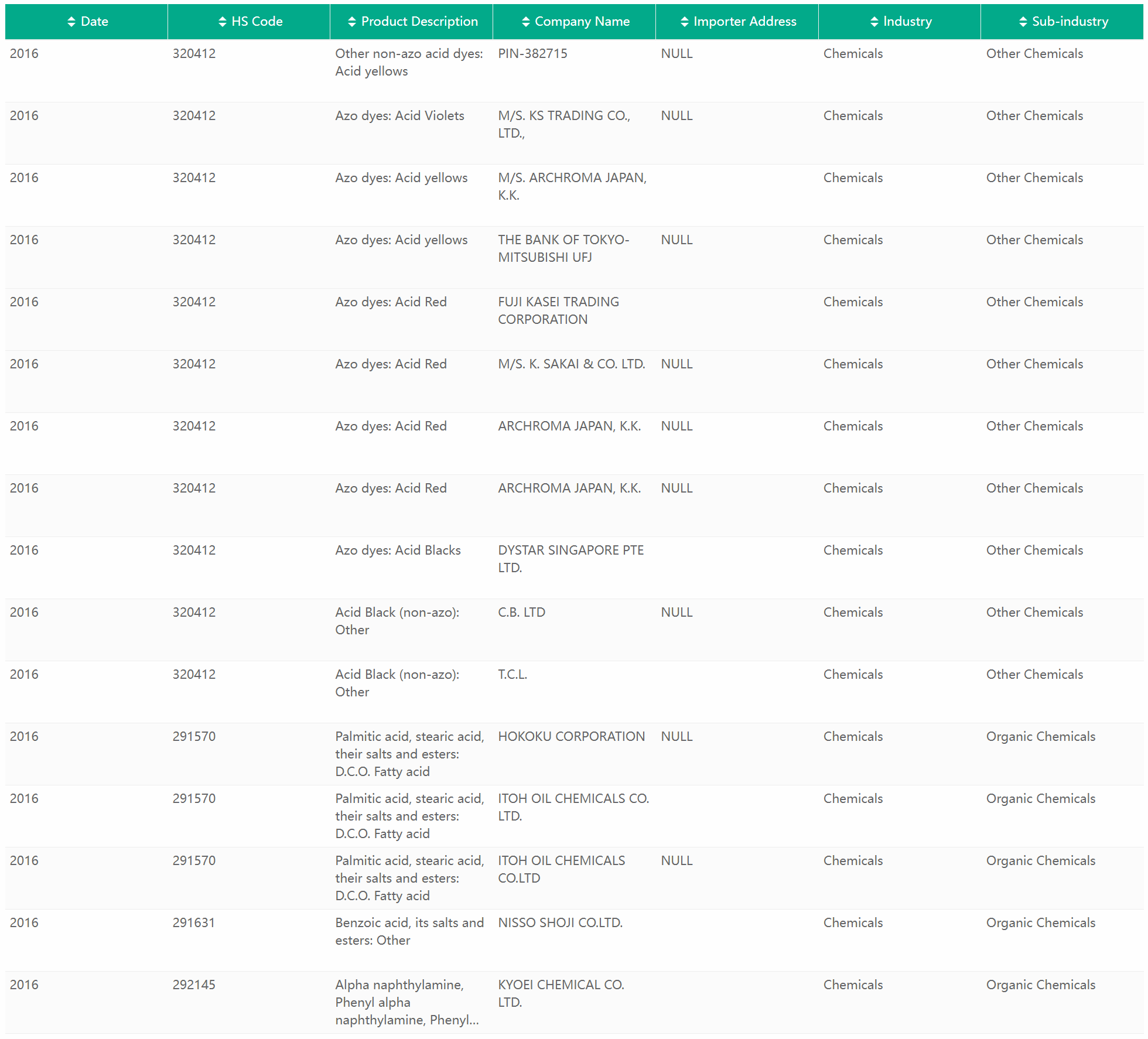Select THE BANK OF TOKYO-MITSUBISHI UFJ cell

[x=574, y=257]
